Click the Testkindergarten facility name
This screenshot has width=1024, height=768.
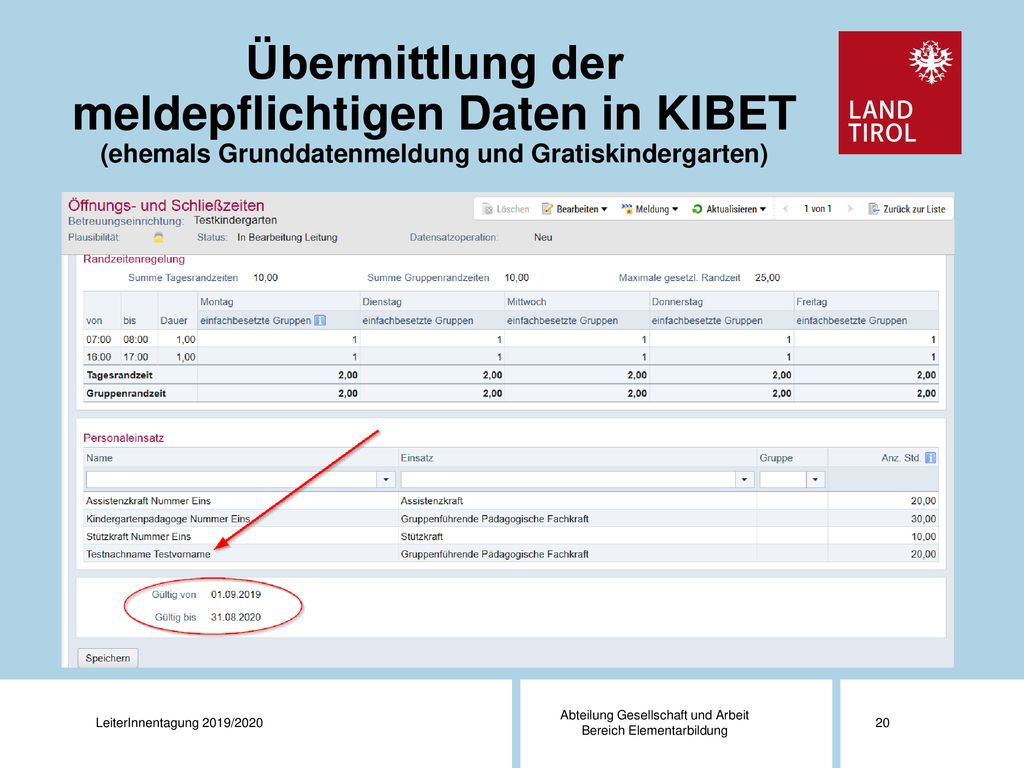tap(236, 220)
